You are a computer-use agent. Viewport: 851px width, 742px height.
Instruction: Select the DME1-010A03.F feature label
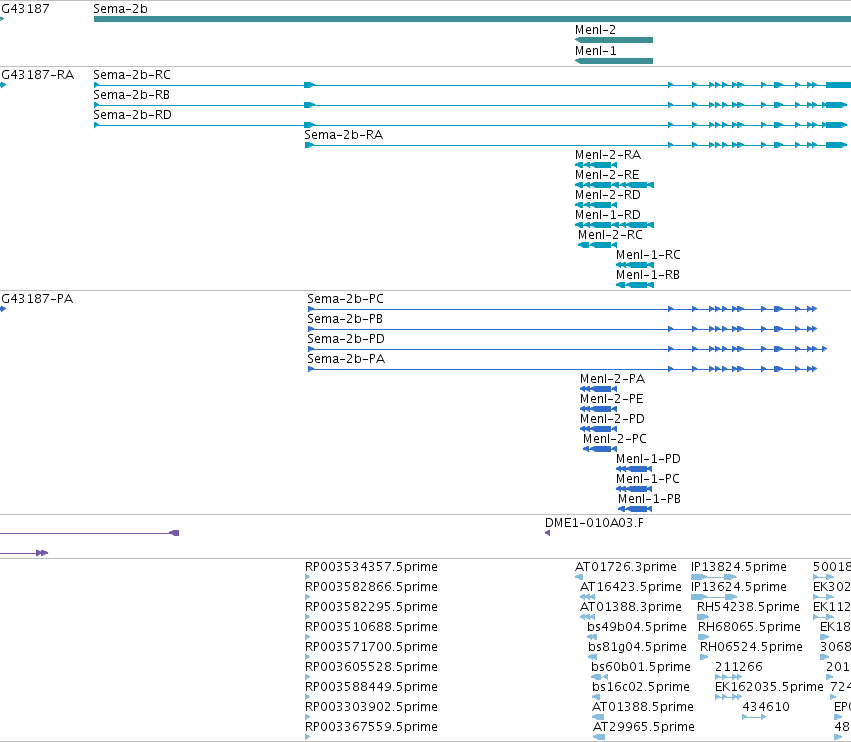(594, 523)
